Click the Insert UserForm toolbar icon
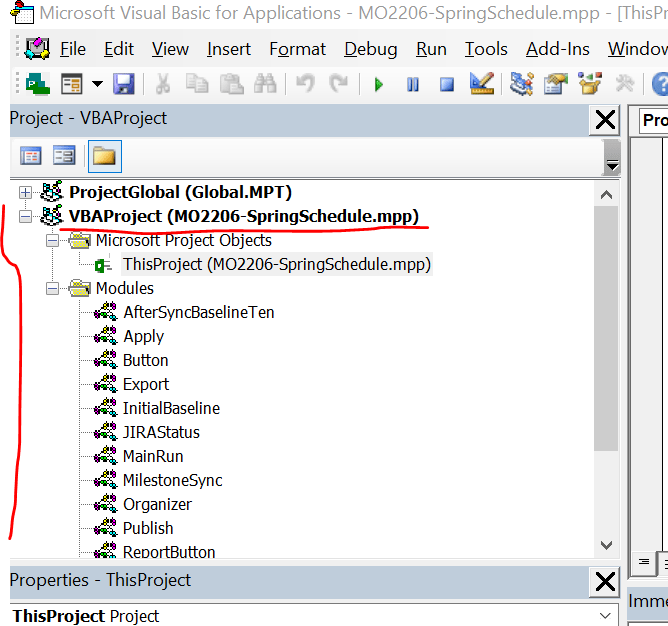 72,84
